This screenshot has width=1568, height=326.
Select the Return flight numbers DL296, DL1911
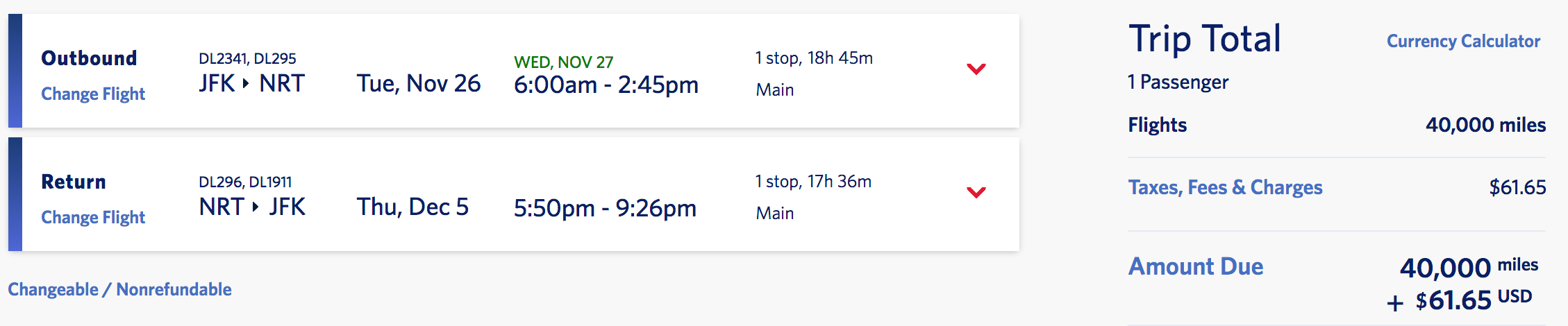[245, 182]
